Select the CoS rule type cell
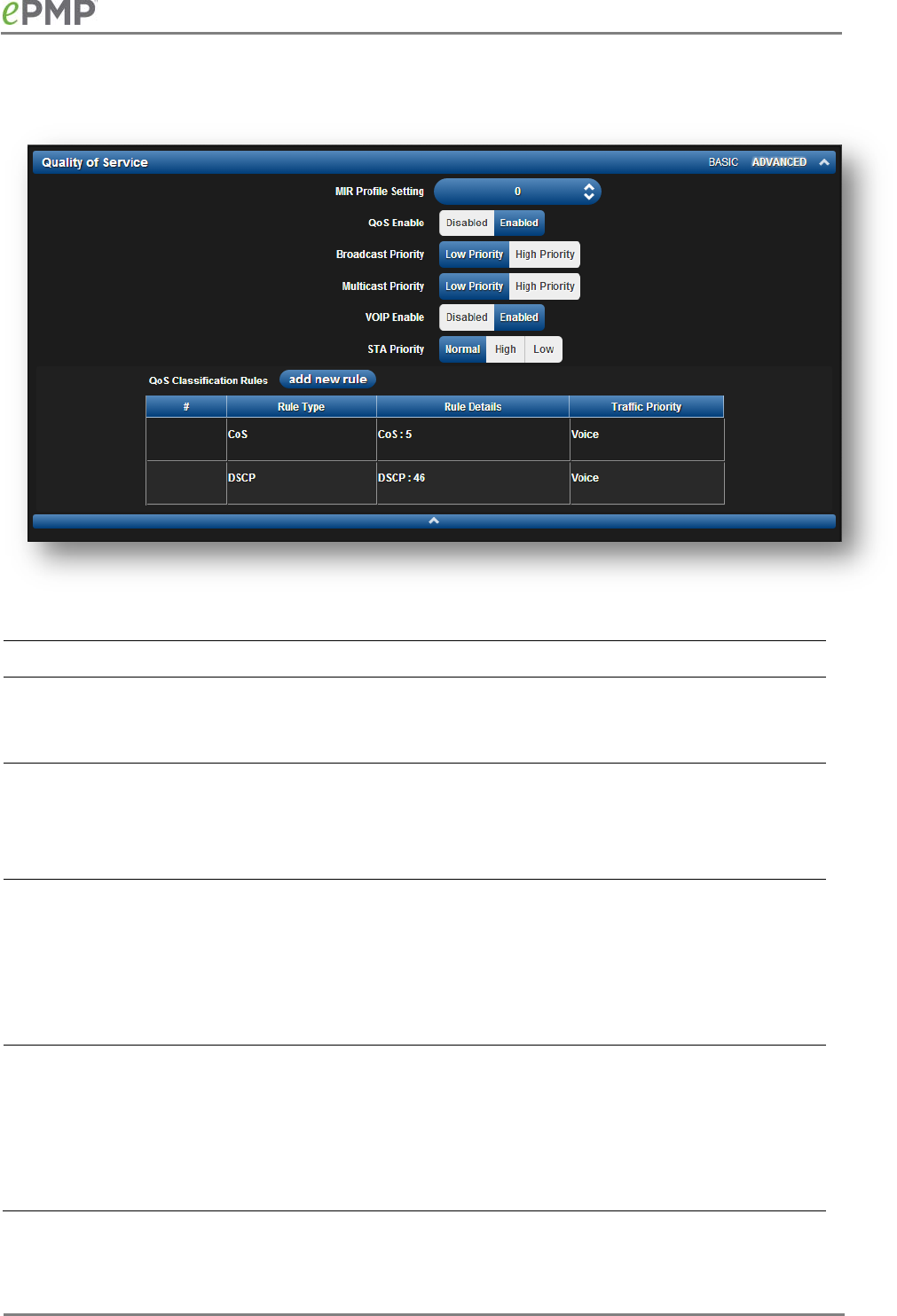This screenshot has width=897, height=1316. (302, 439)
